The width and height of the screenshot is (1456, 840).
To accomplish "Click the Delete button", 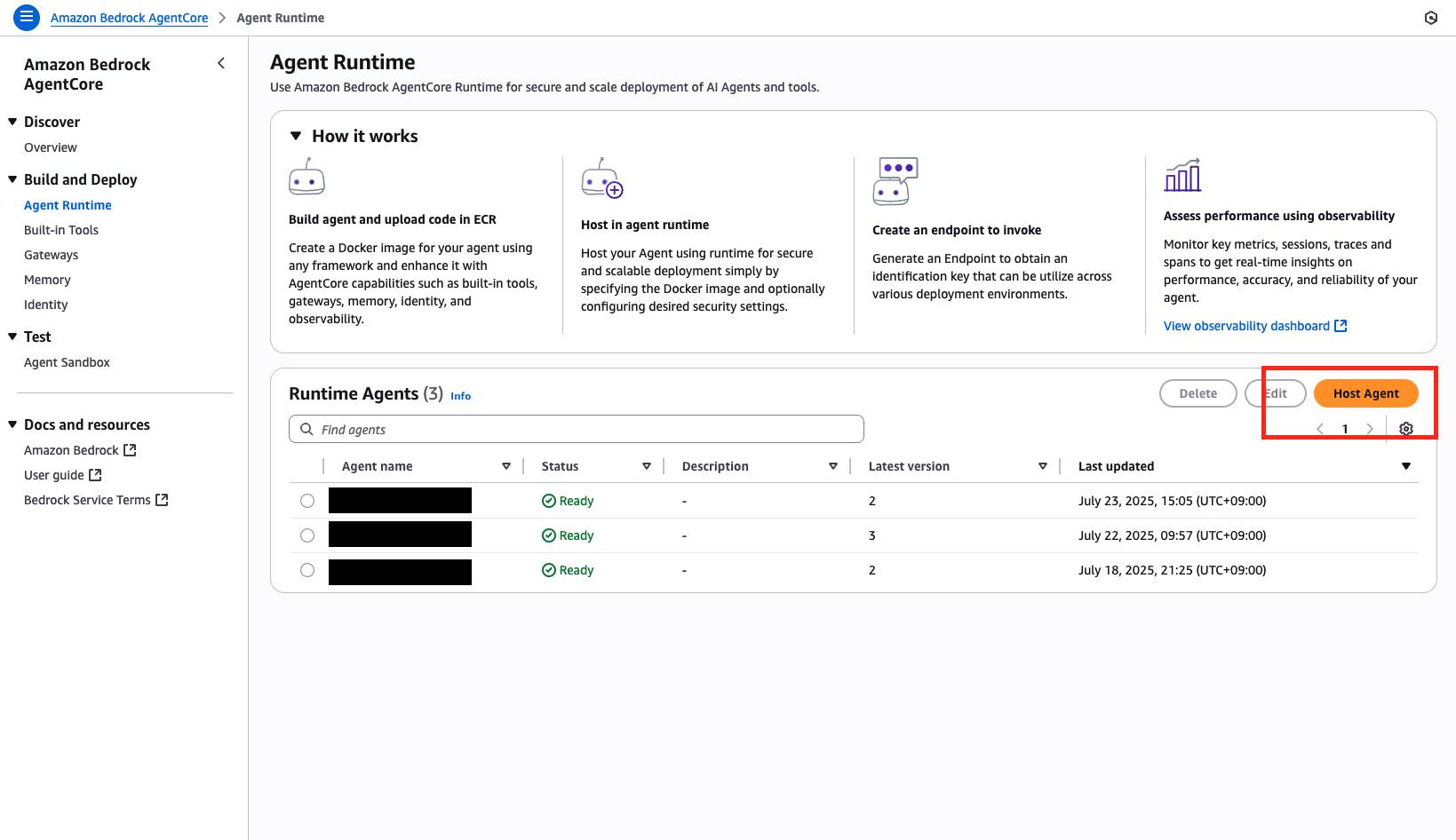I will [x=1198, y=393].
